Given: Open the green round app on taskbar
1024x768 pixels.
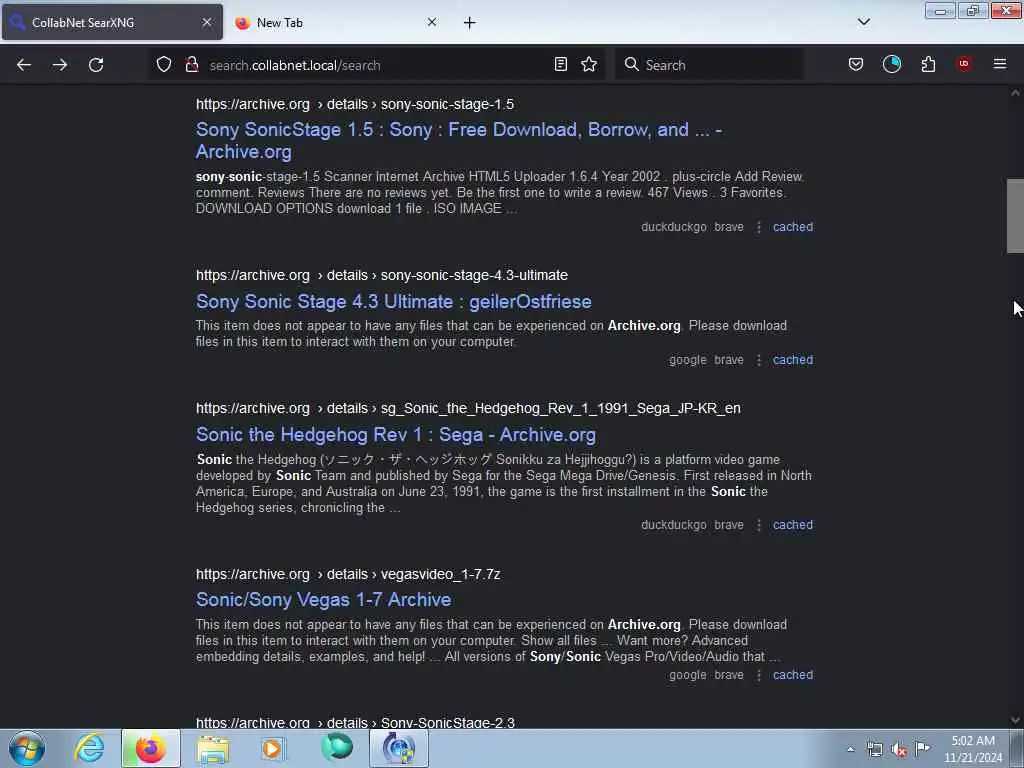Looking at the screenshot, I should pos(337,748).
